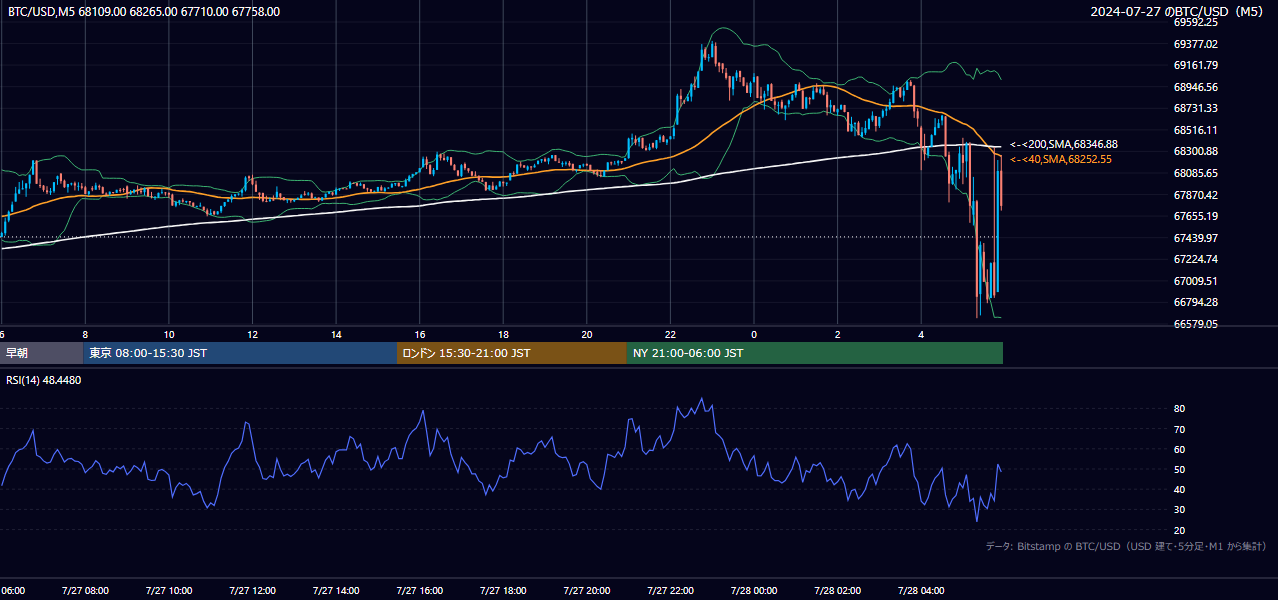Click the 69377.02 price axis label
This screenshot has width=1278, height=600.
(x=1195, y=44)
